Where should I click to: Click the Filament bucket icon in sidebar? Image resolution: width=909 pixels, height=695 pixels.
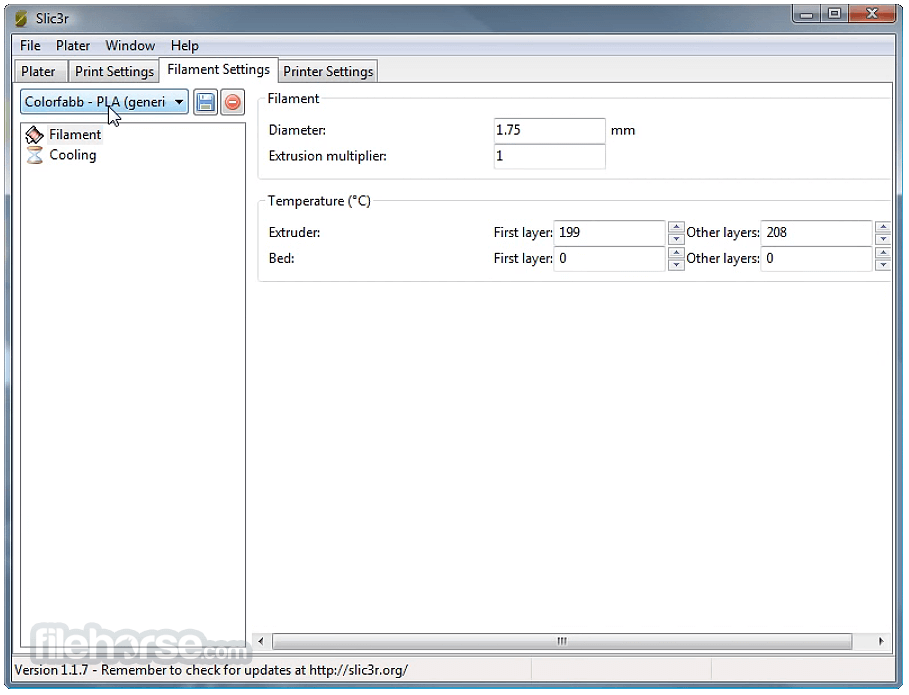click(x=35, y=134)
